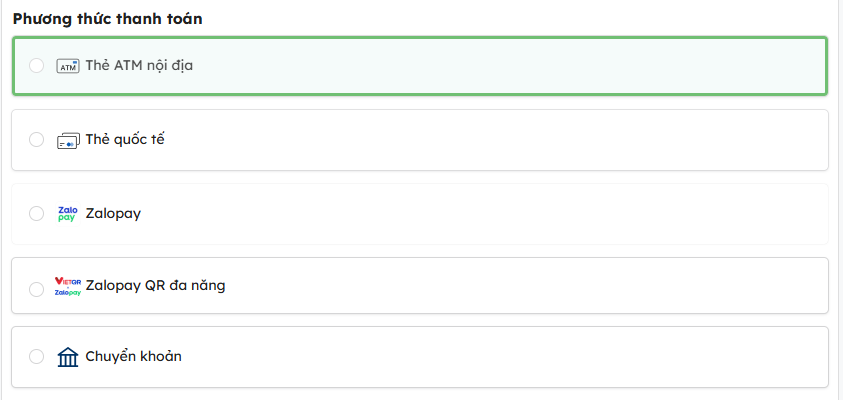Select the Zalopay radio button

tap(37, 213)
